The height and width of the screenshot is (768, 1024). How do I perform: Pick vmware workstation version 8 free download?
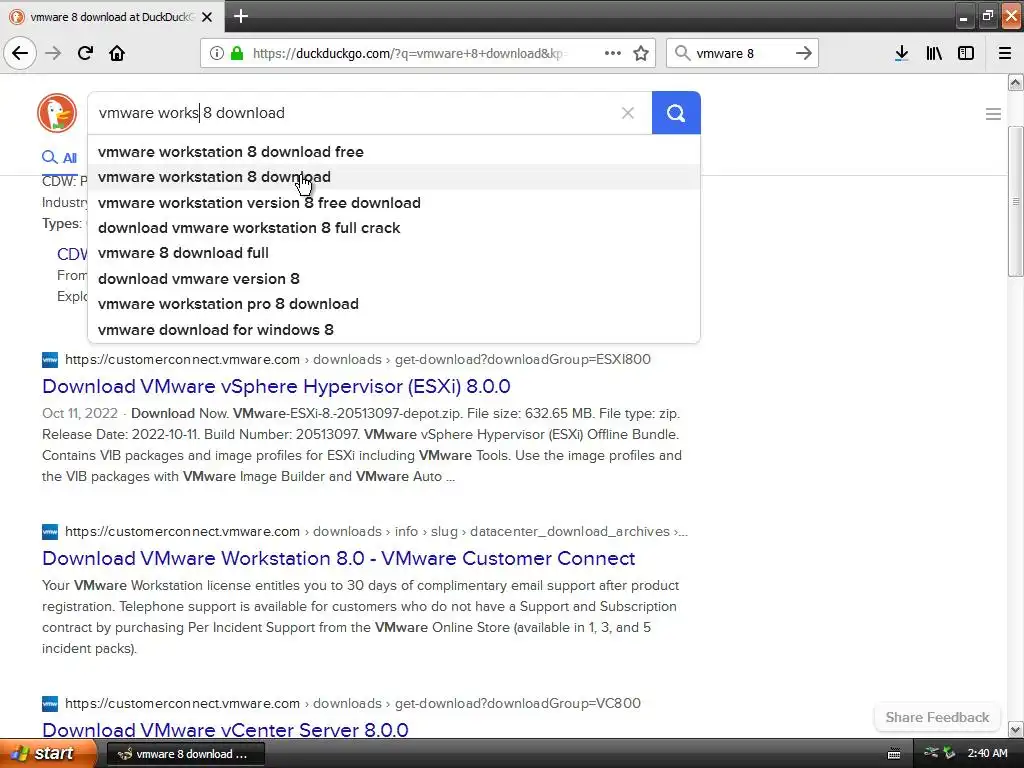point(394,202)
